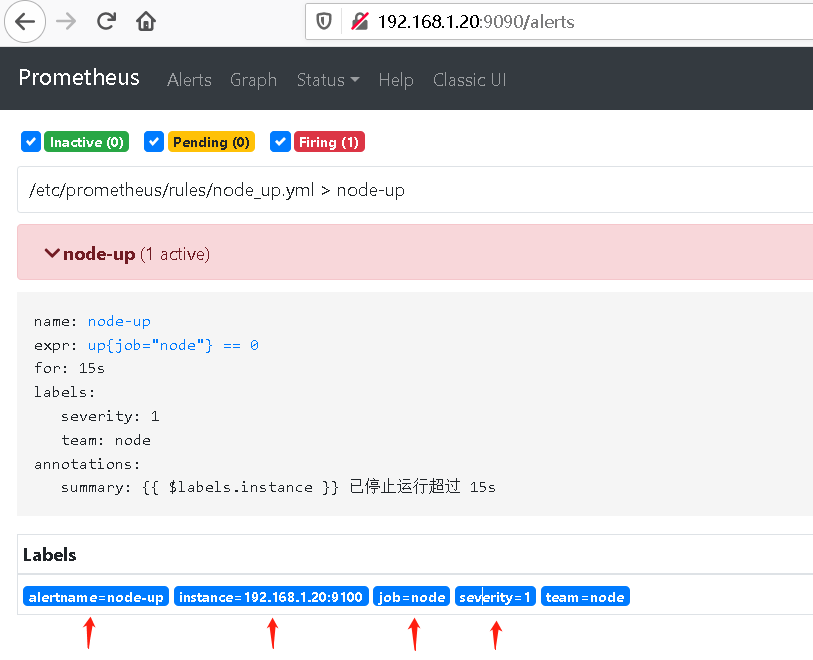
Task: Switch to the Classic UI
Action: point(469,80)
